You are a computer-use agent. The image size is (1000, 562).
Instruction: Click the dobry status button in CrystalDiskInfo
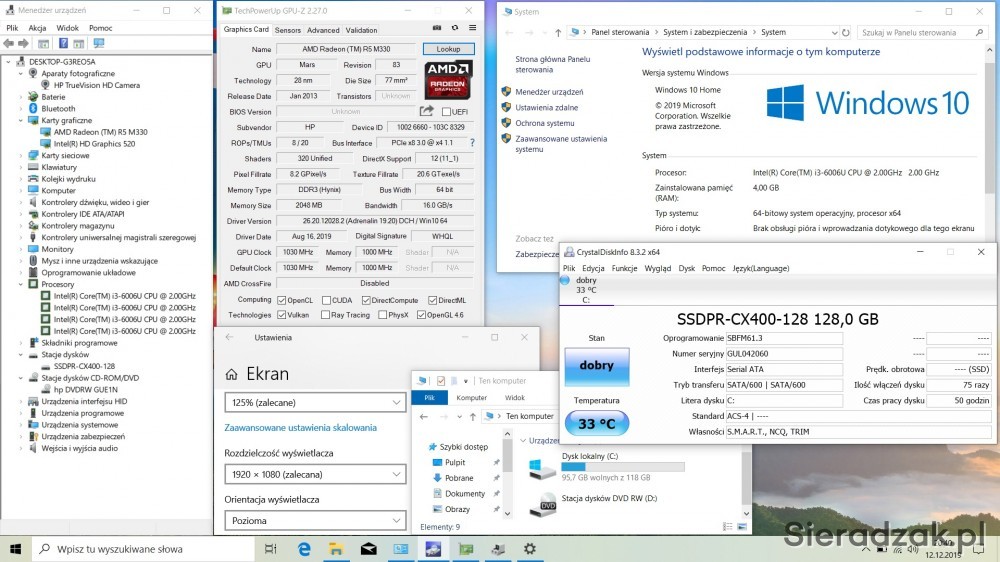point(596,366)
